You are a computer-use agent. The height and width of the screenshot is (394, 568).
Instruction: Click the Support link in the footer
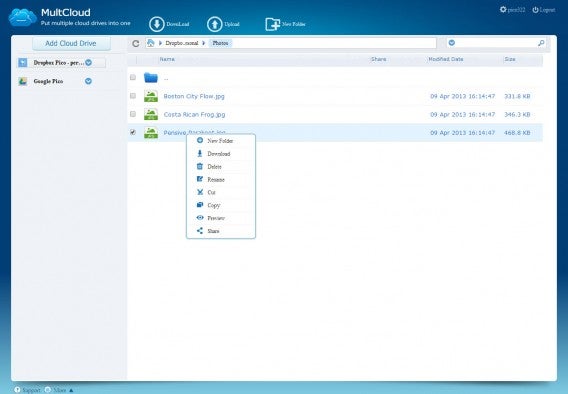point(31,390)
